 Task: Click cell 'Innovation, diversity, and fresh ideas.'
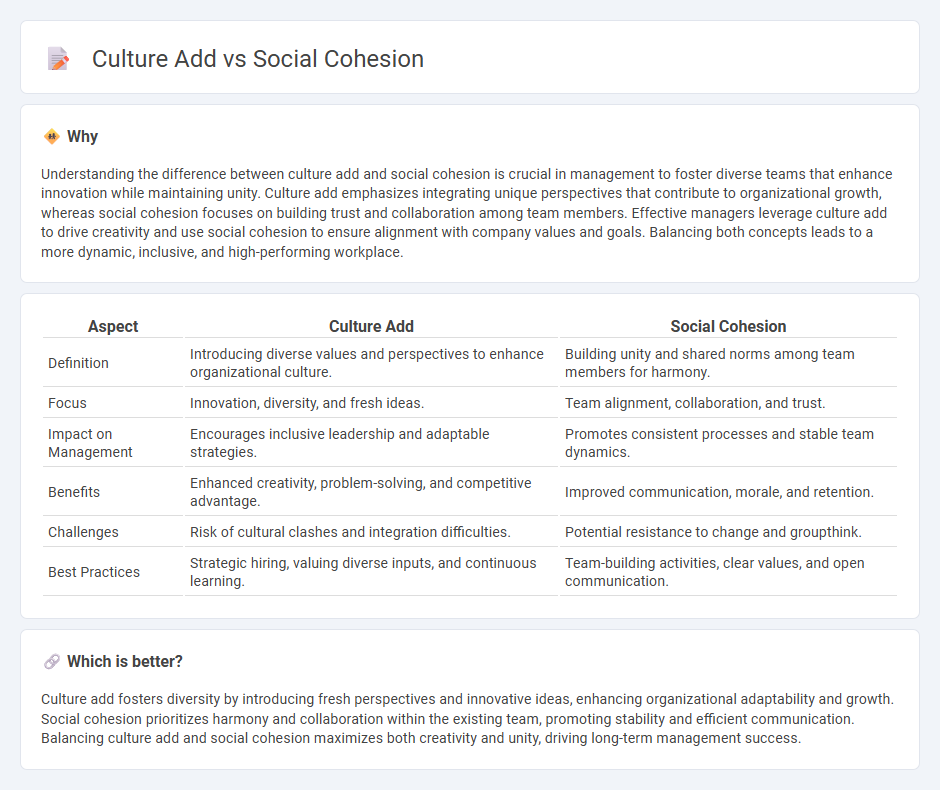[x=371, y=403]
